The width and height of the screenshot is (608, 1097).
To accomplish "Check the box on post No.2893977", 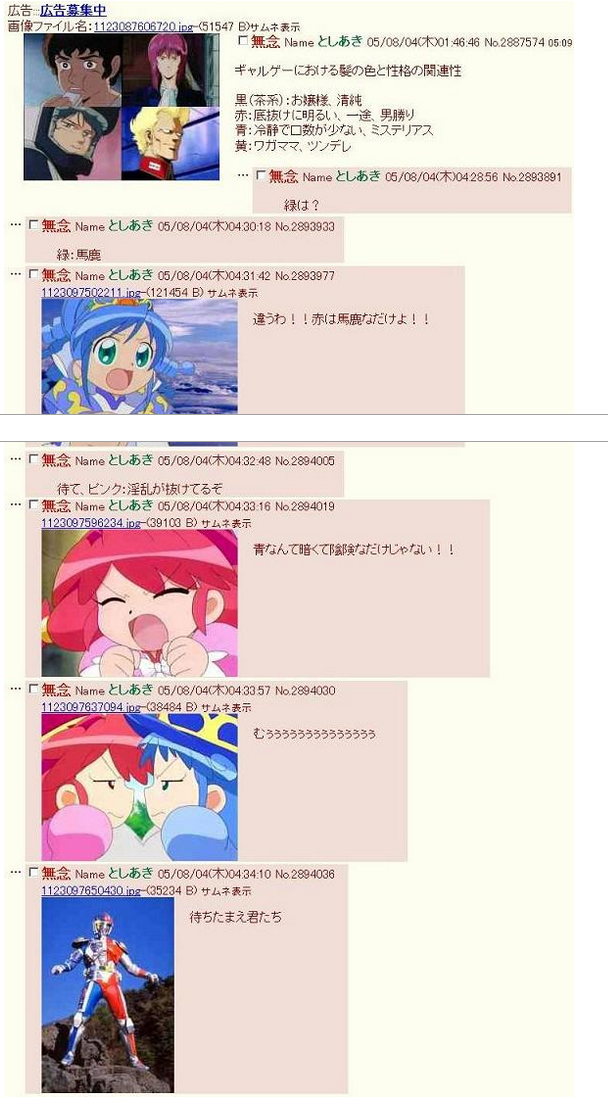I will [x=34, y=274].
